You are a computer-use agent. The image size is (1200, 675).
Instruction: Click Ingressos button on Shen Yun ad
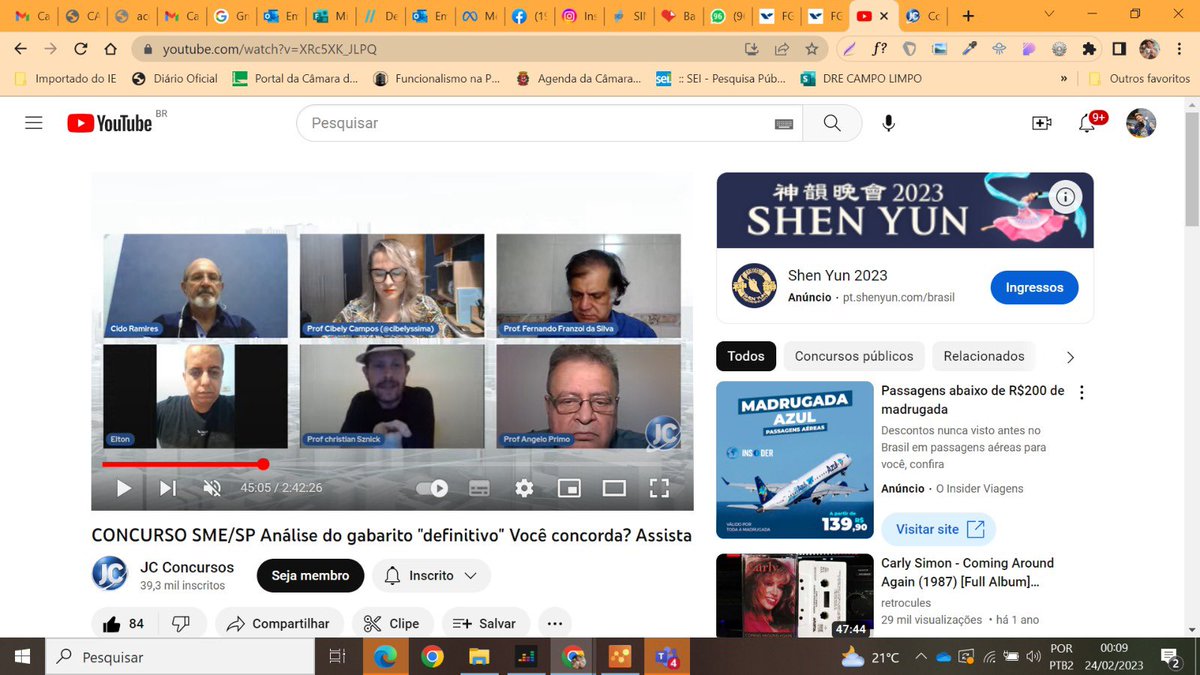tap(1035, 287)
